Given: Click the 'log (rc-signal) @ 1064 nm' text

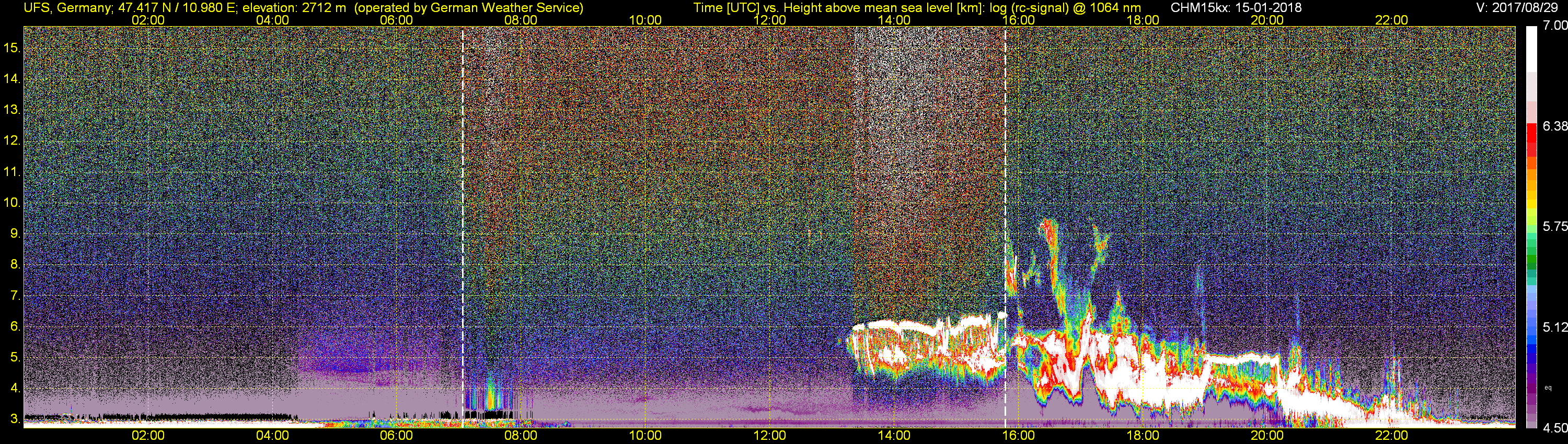Looking at the screenshot, I should point(1065,8).
